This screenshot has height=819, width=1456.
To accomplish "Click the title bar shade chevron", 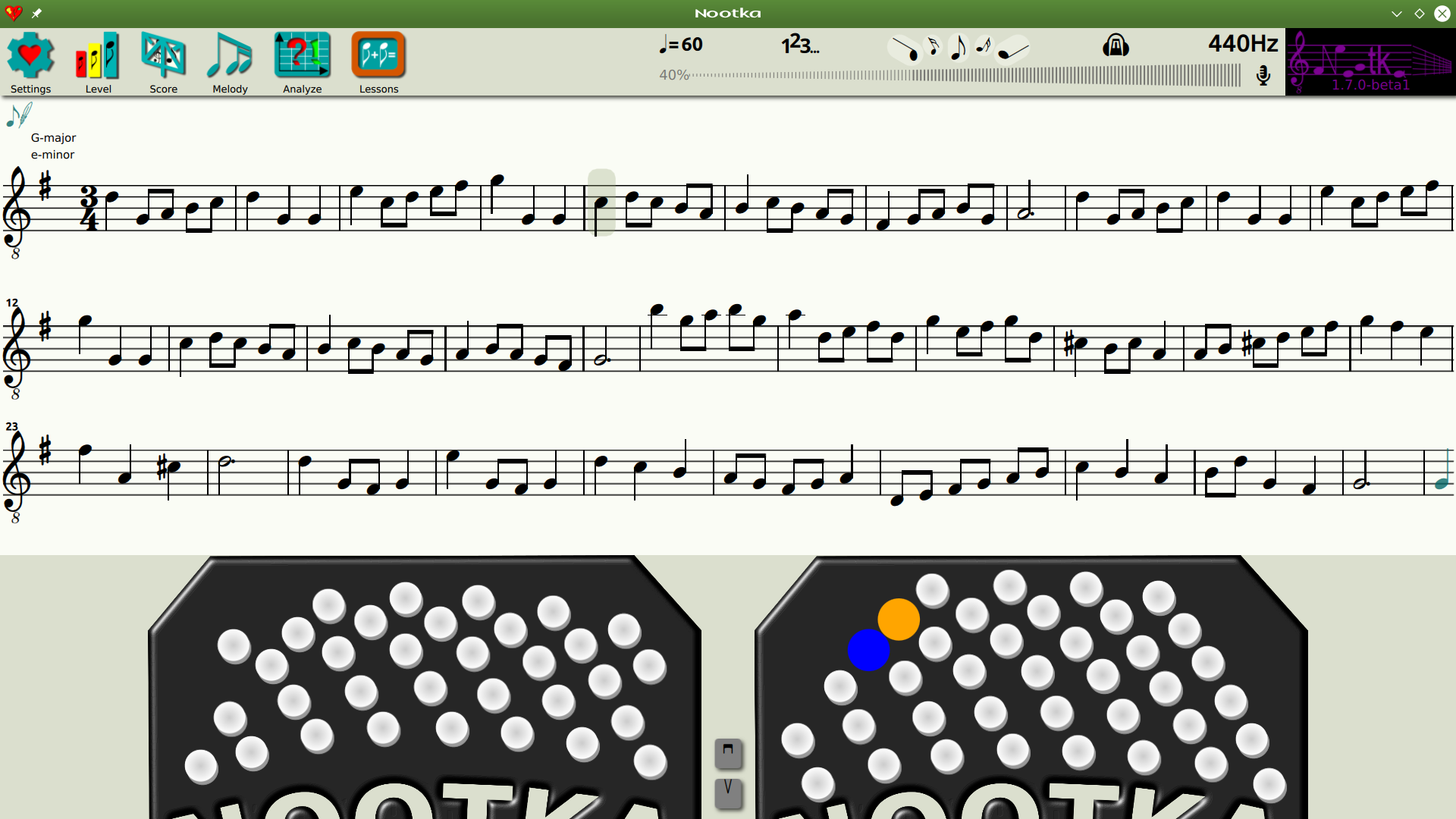I will click(x=1397, y=14).
